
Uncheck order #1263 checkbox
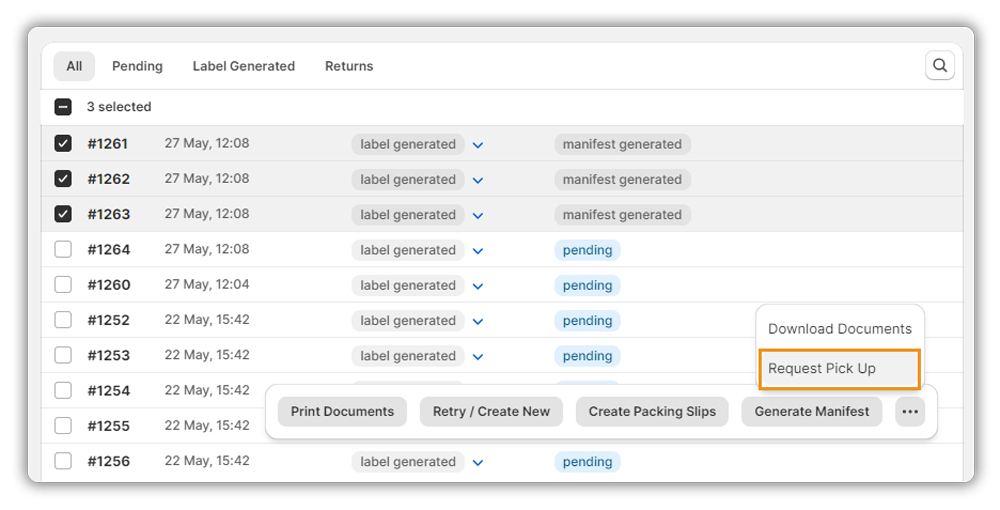[x=63, y=214]
